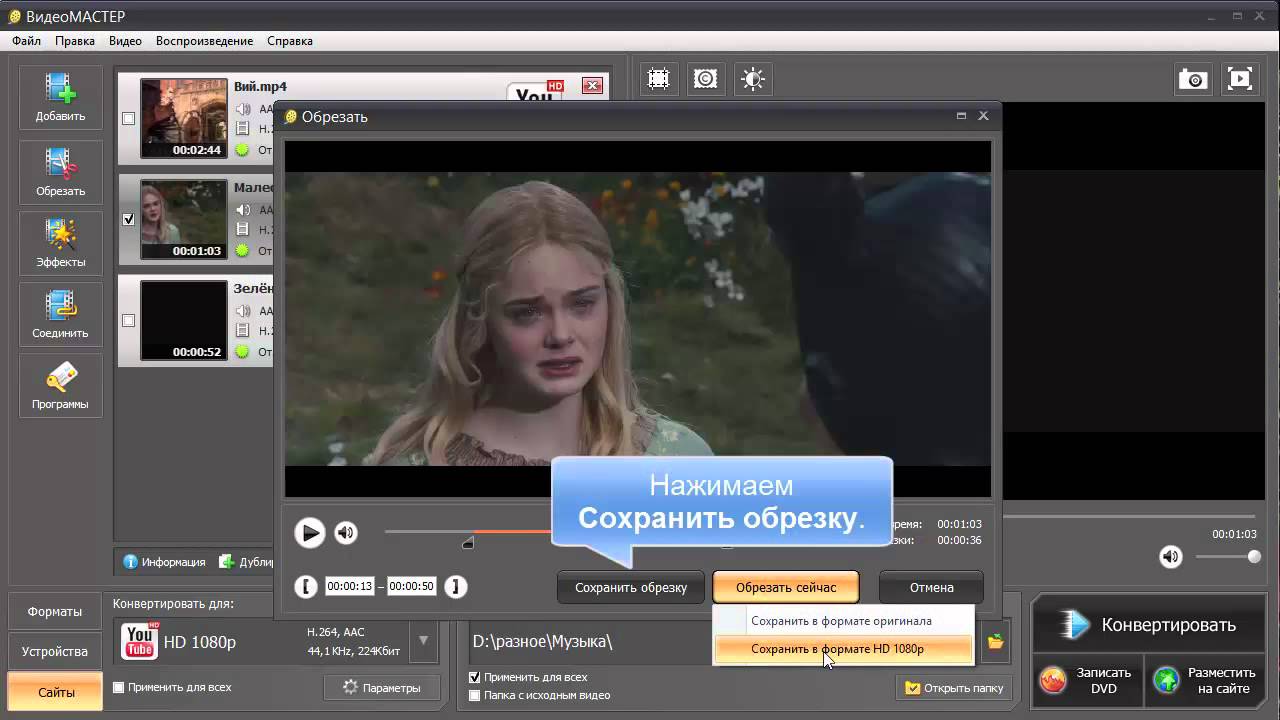Click Отмена to cancel trimming
This screenshot has width=1280, height=720.
[x=931, y=587]
